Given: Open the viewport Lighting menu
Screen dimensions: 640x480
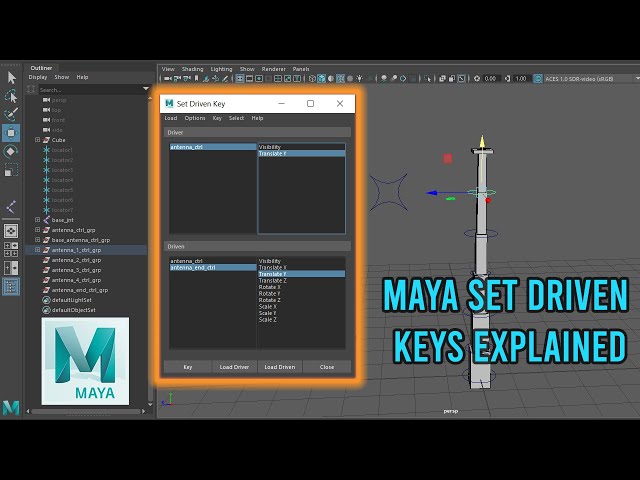Looking at the screenshot, I should [x=221, y=69].
